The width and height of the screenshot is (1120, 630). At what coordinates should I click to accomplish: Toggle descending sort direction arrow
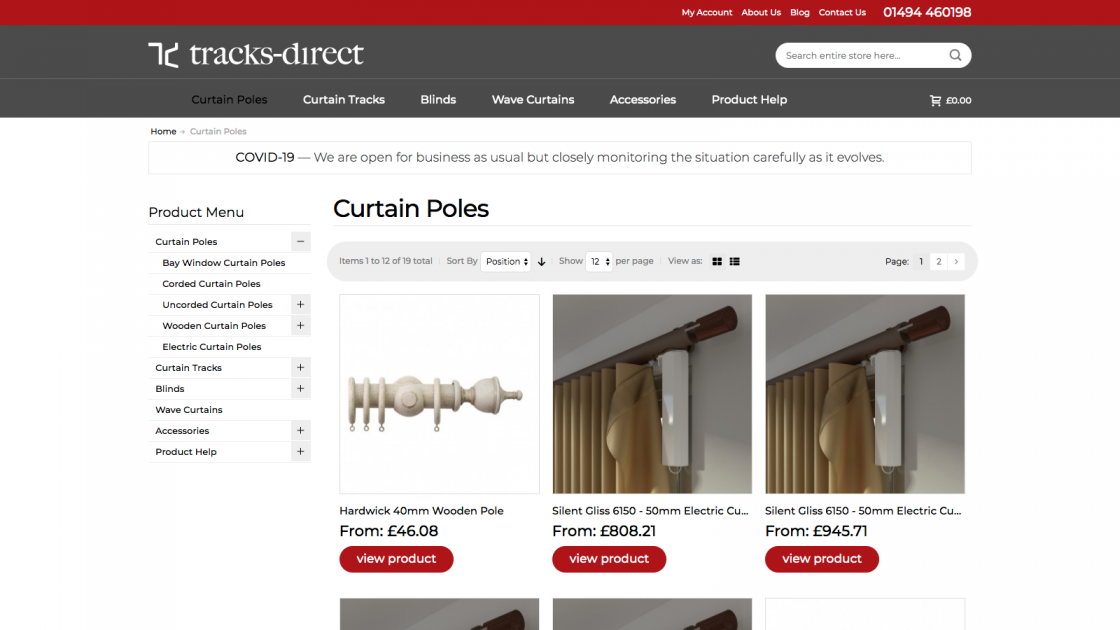click(542, 262)
